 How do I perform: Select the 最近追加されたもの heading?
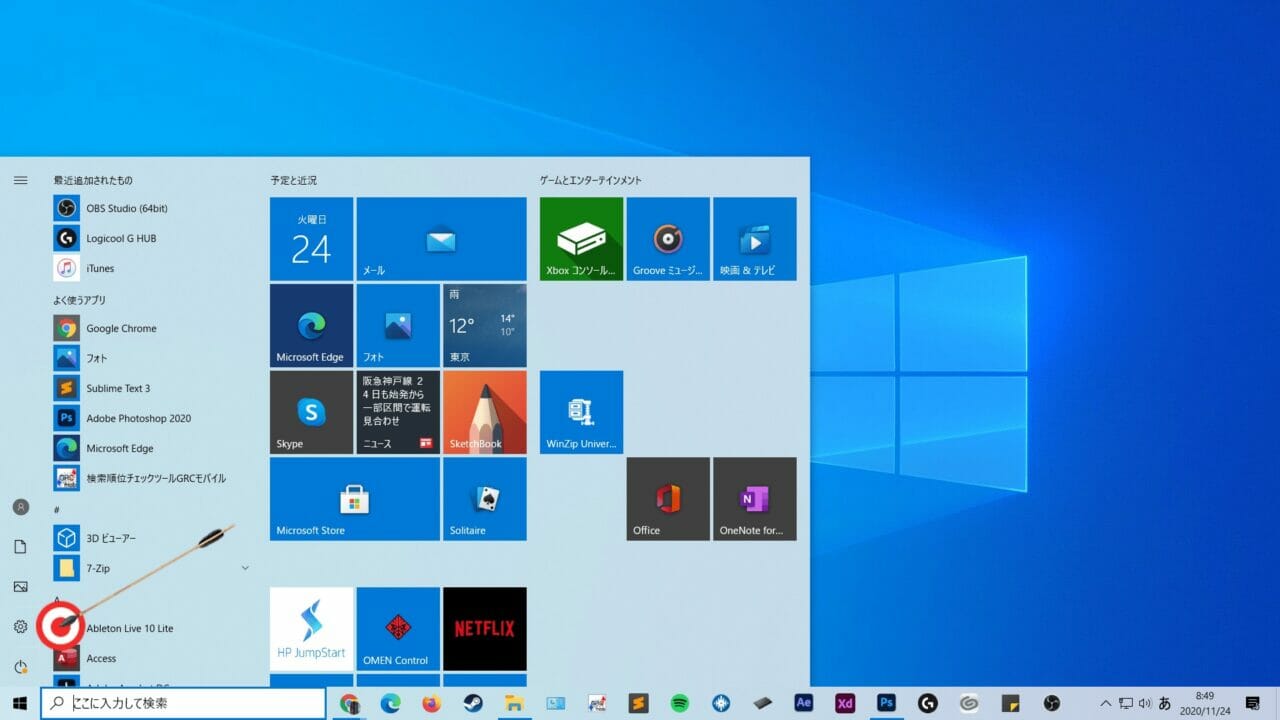(x=93, y=180)
